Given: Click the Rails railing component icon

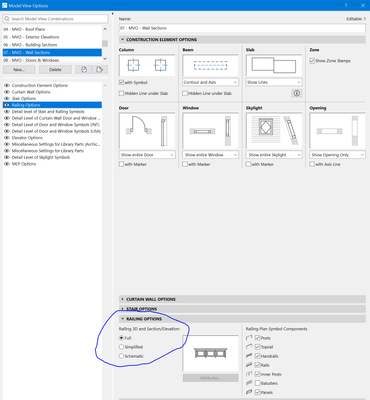Looking at the screenshot, I should 249,365.
